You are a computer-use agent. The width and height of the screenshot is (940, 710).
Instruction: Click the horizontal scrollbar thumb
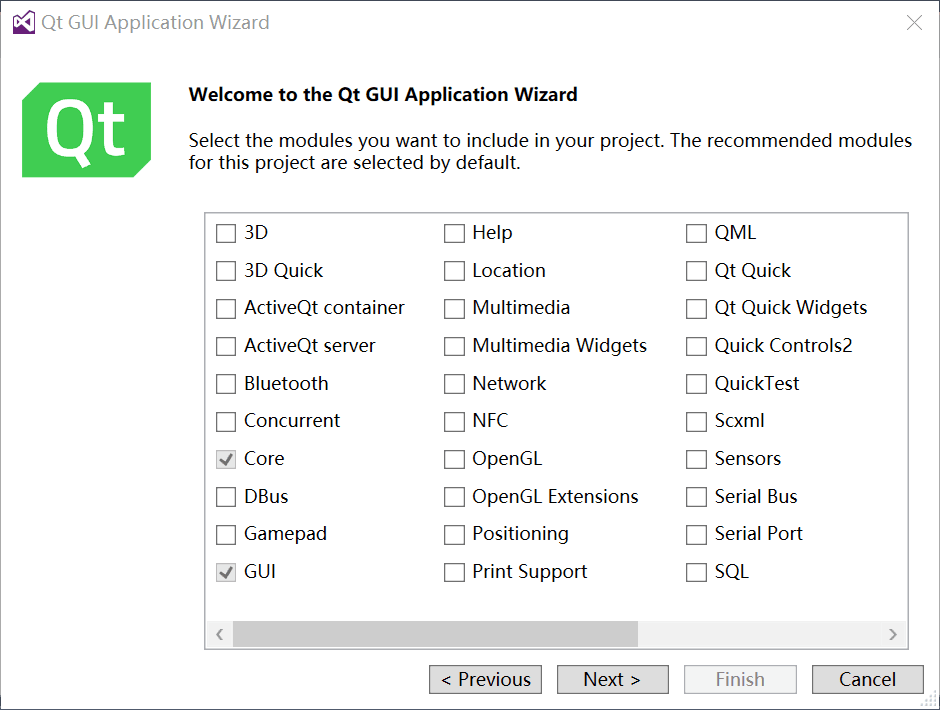click(435, 634)
